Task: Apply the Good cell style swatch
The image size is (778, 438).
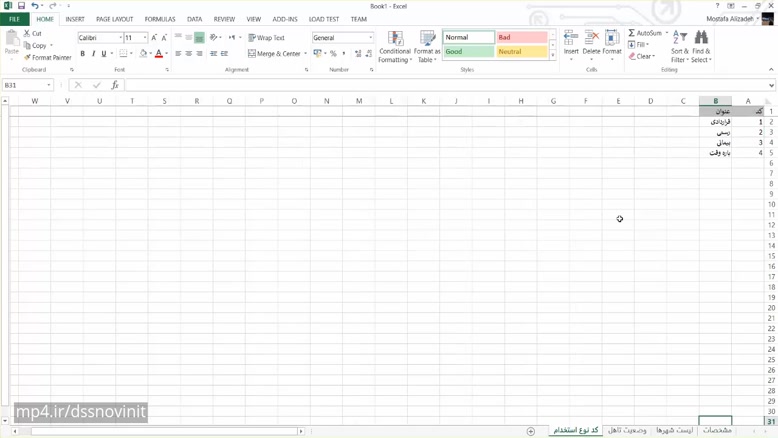Action: point(468,51)
